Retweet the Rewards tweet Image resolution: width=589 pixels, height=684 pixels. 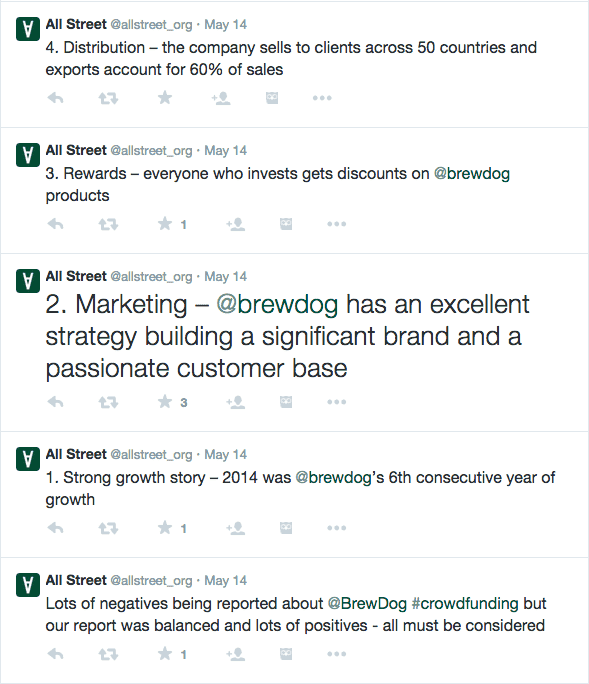click(x=108, y=224)
